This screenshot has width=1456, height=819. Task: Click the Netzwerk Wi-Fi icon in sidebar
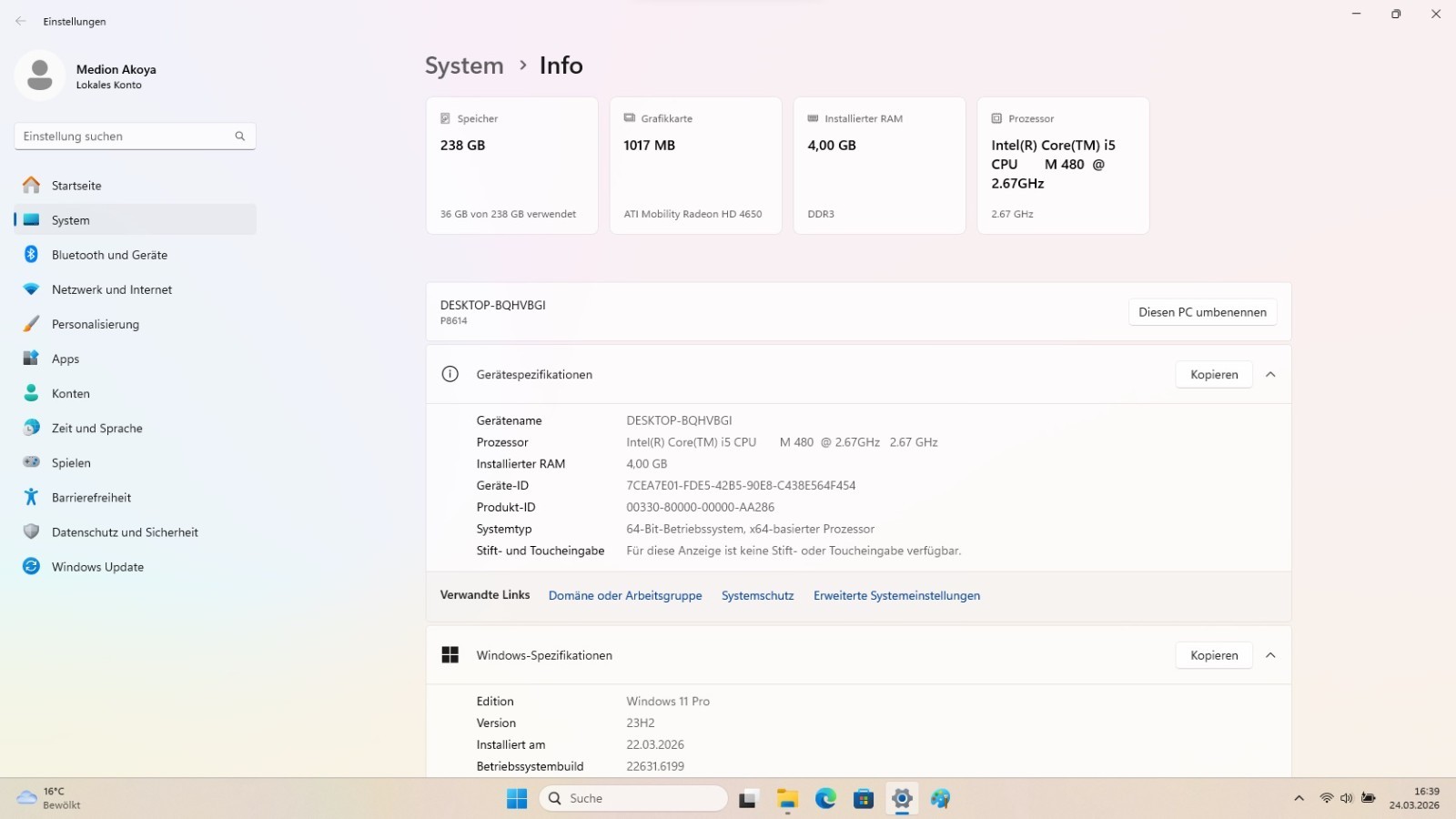point(31,289)
